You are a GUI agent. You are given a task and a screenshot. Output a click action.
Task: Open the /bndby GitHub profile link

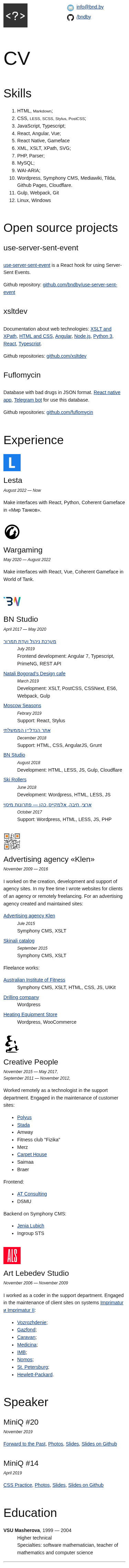click(84, 17)
